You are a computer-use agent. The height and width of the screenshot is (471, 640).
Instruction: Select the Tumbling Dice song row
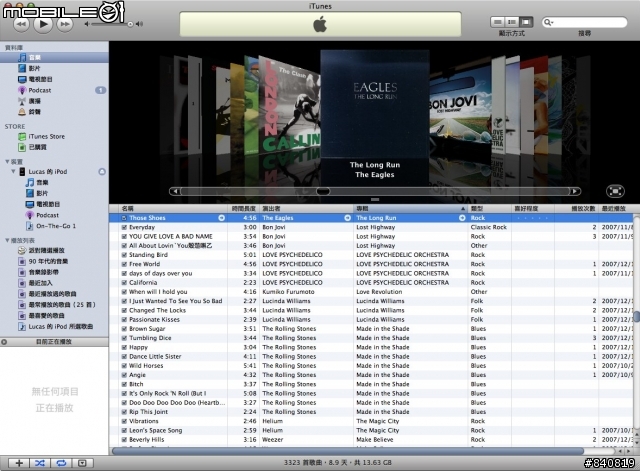tap(371, 338)
